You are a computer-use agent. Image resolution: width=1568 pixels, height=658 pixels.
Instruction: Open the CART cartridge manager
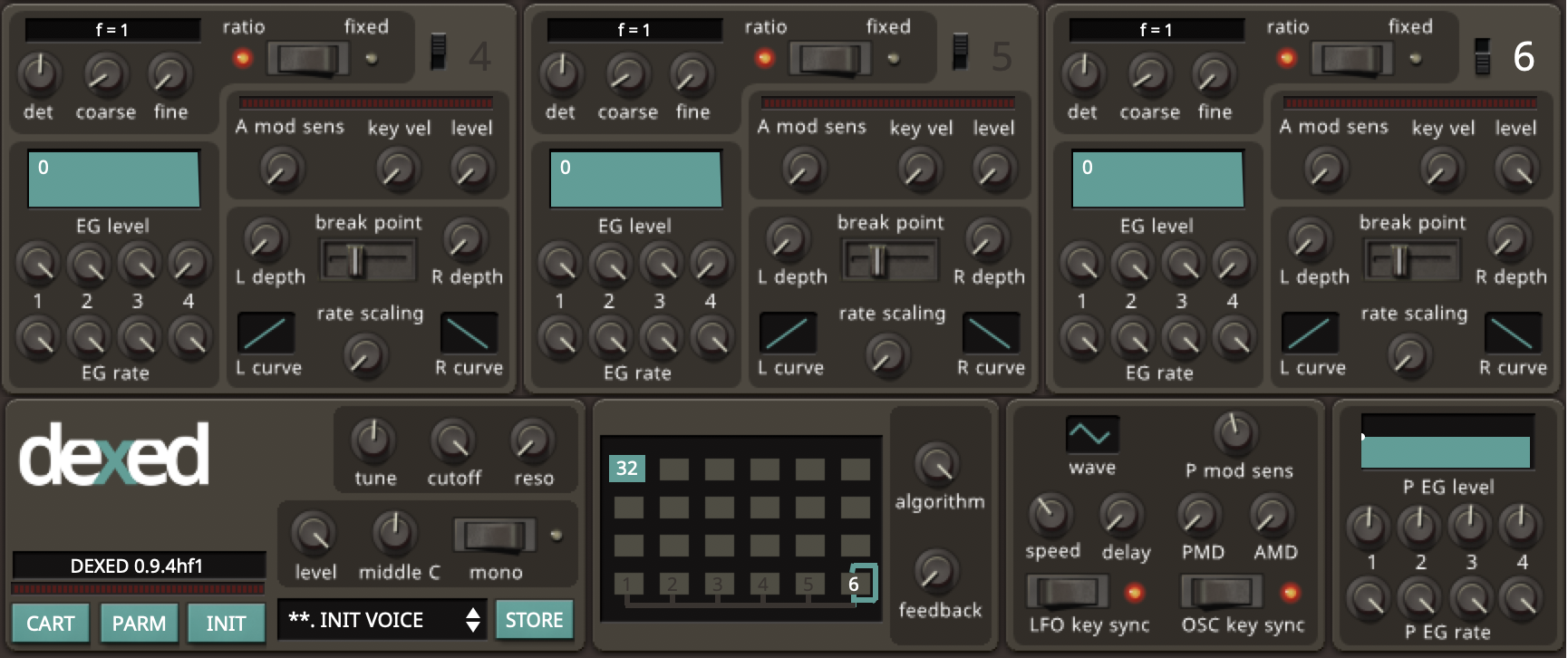click(x=51, y=623)
